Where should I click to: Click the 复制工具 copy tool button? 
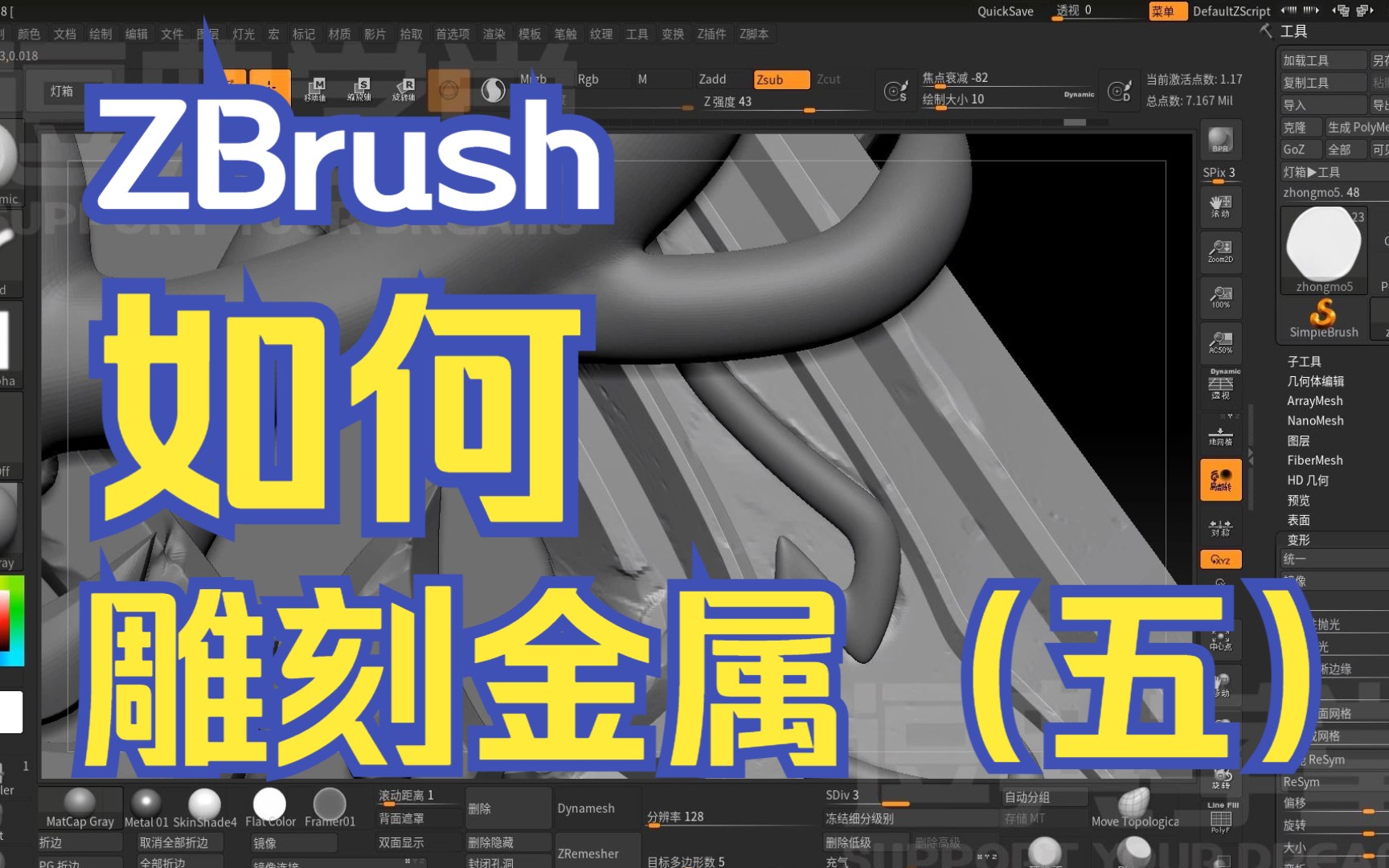tap(1322, 83)
